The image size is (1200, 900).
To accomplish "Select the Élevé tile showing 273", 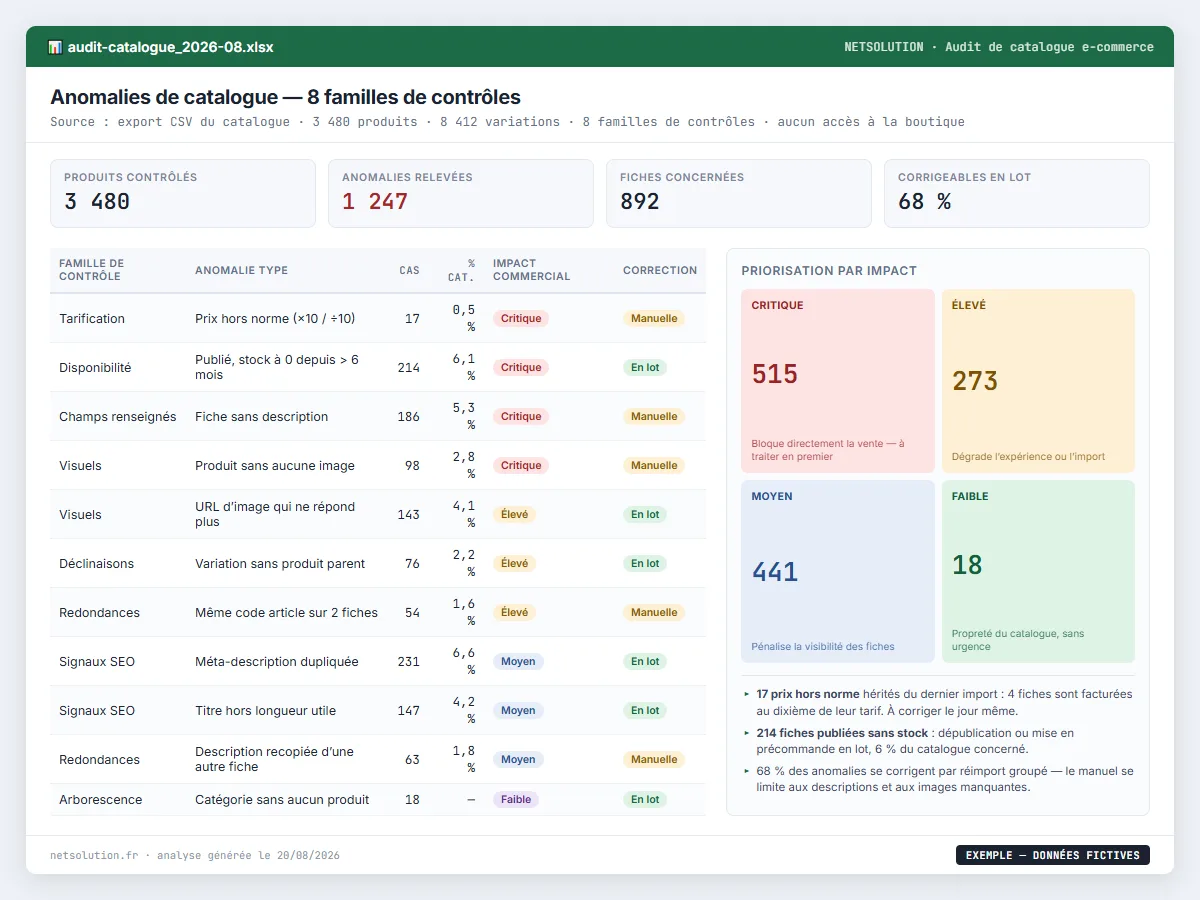I will [1038, 381].
